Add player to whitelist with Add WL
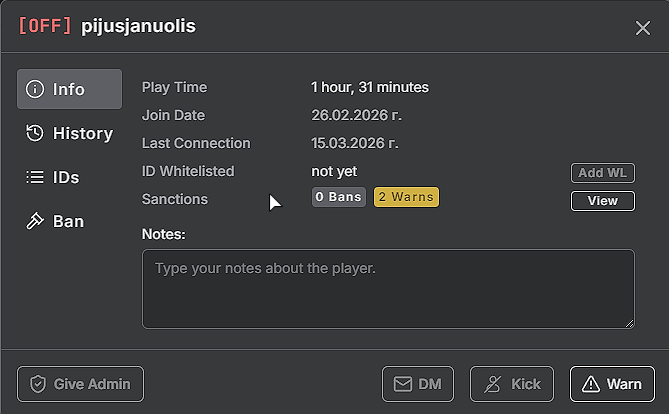 click(602, 173)
